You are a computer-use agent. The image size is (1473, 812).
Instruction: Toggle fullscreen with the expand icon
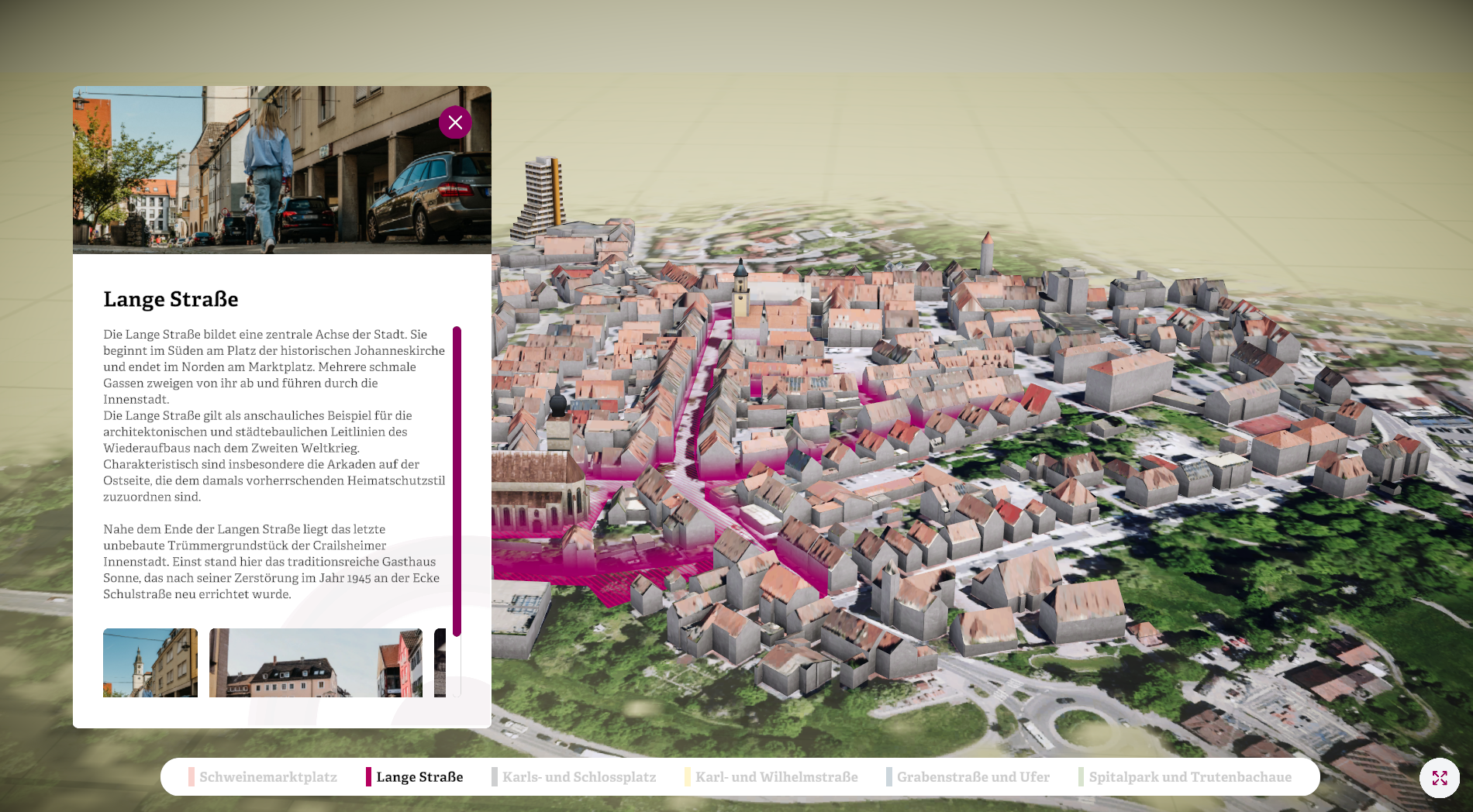tap(1440, 778)
